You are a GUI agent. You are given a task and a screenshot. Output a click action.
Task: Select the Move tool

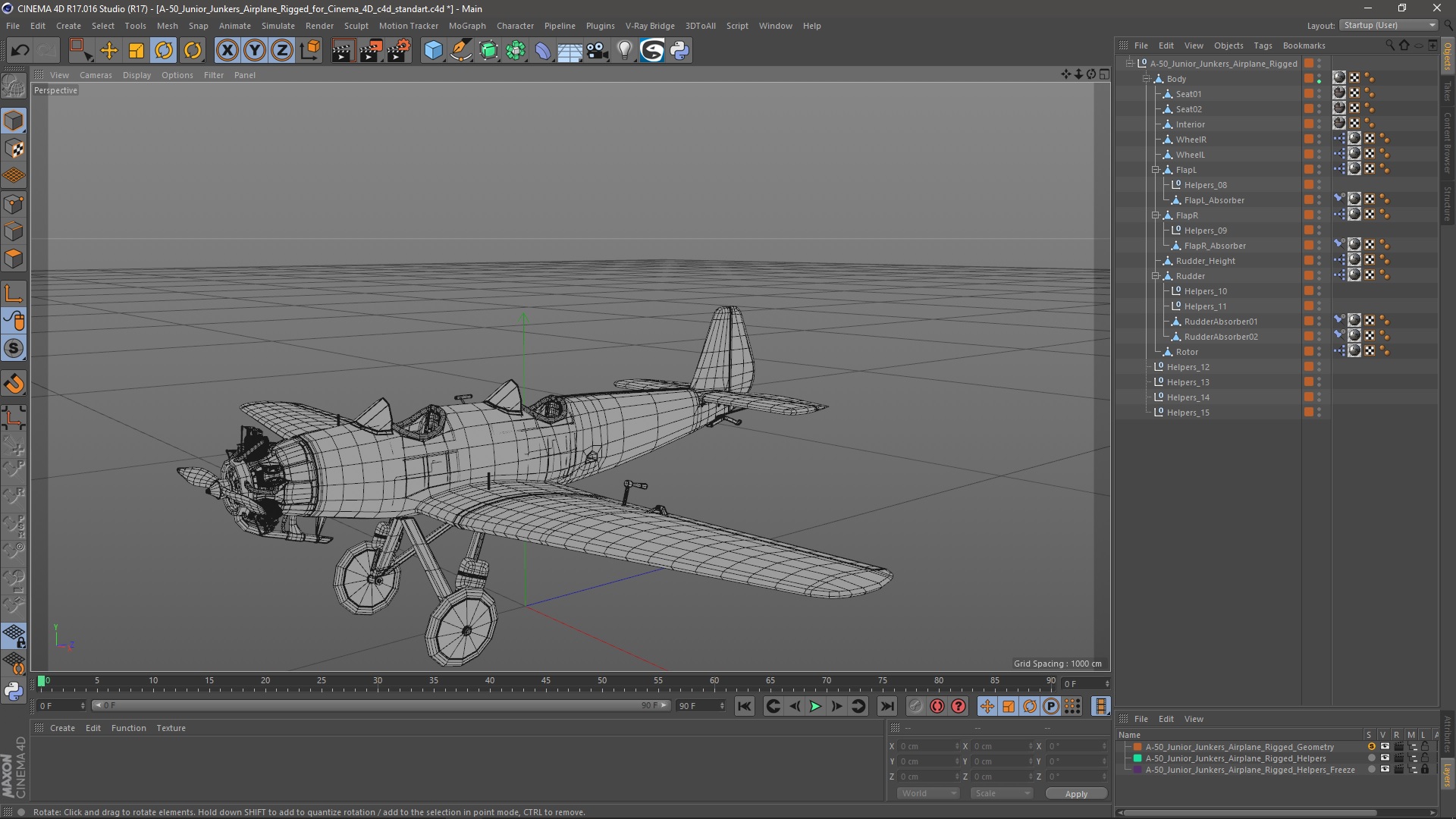109,51
